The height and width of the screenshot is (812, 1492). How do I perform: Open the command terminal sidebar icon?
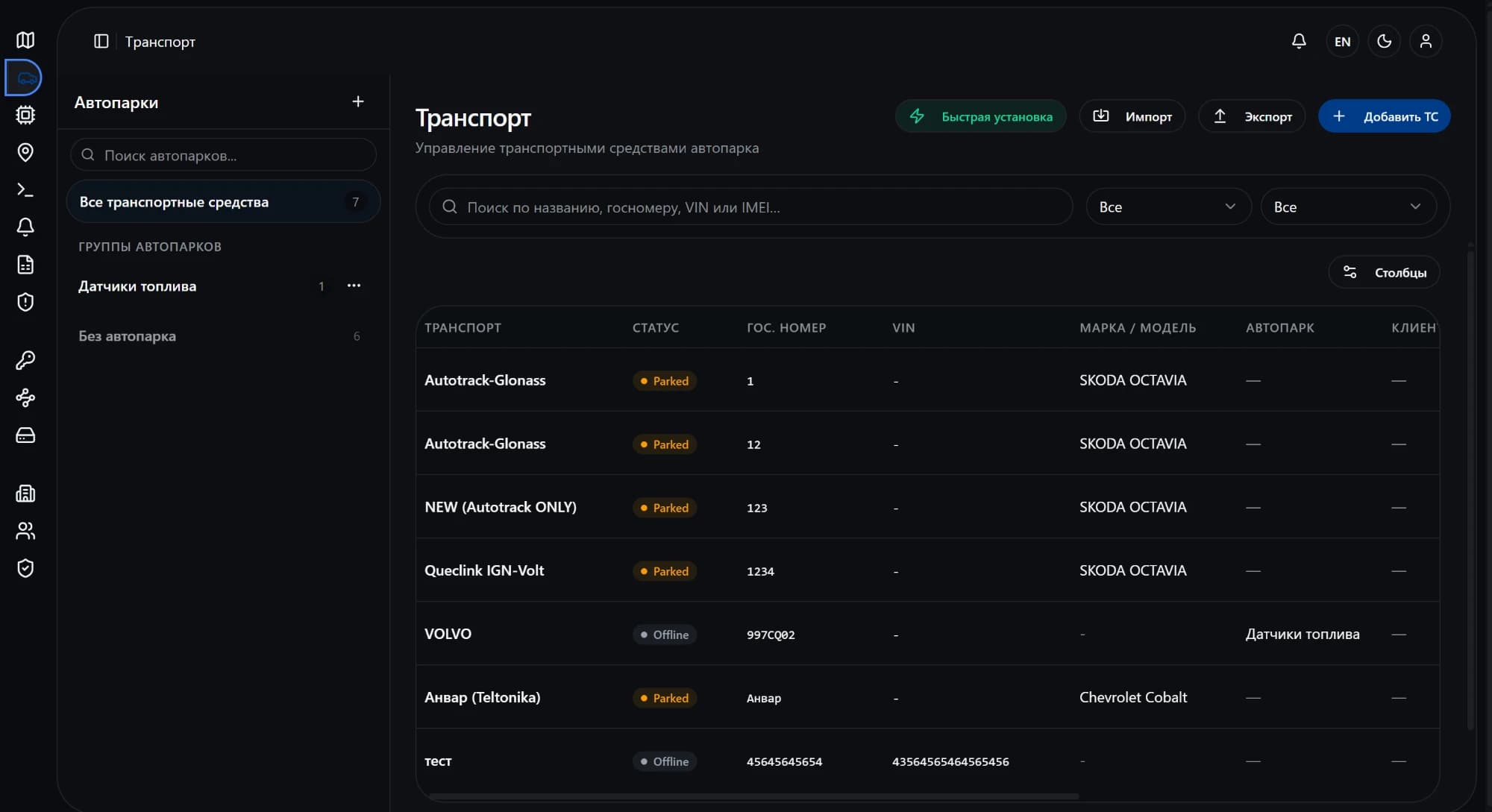25,189
